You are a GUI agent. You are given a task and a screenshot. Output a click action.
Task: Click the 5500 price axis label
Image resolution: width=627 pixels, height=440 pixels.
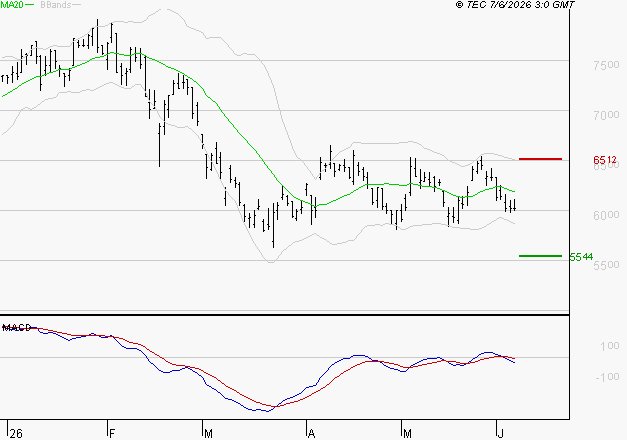click(606, 265)
